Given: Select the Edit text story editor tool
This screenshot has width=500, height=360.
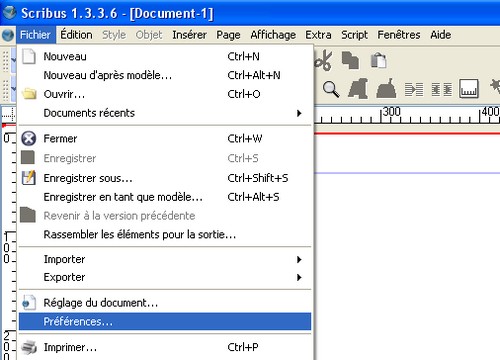Looking at the screenshot, I should point(386,89).
